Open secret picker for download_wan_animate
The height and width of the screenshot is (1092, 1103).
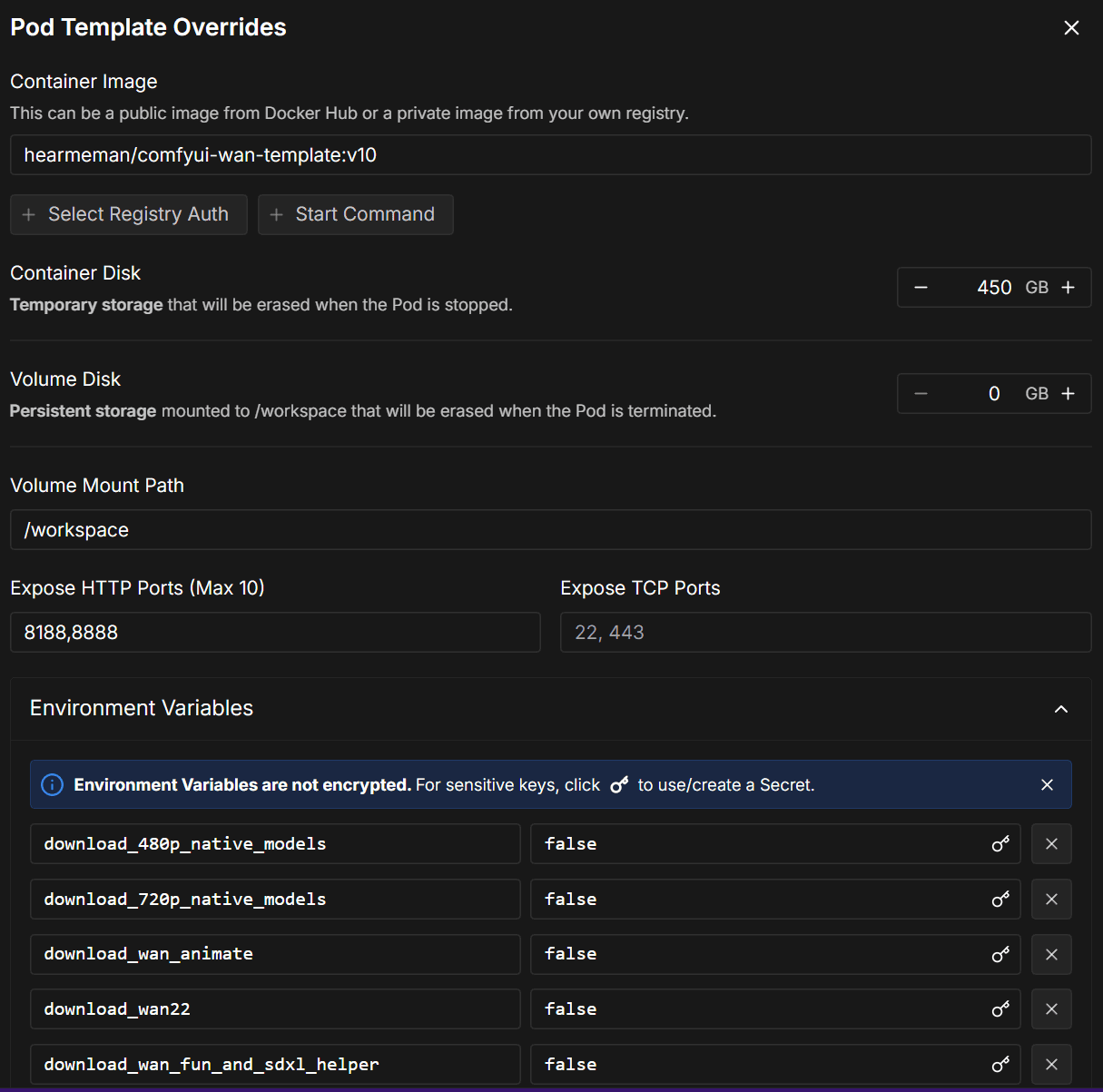(1000, 954)
